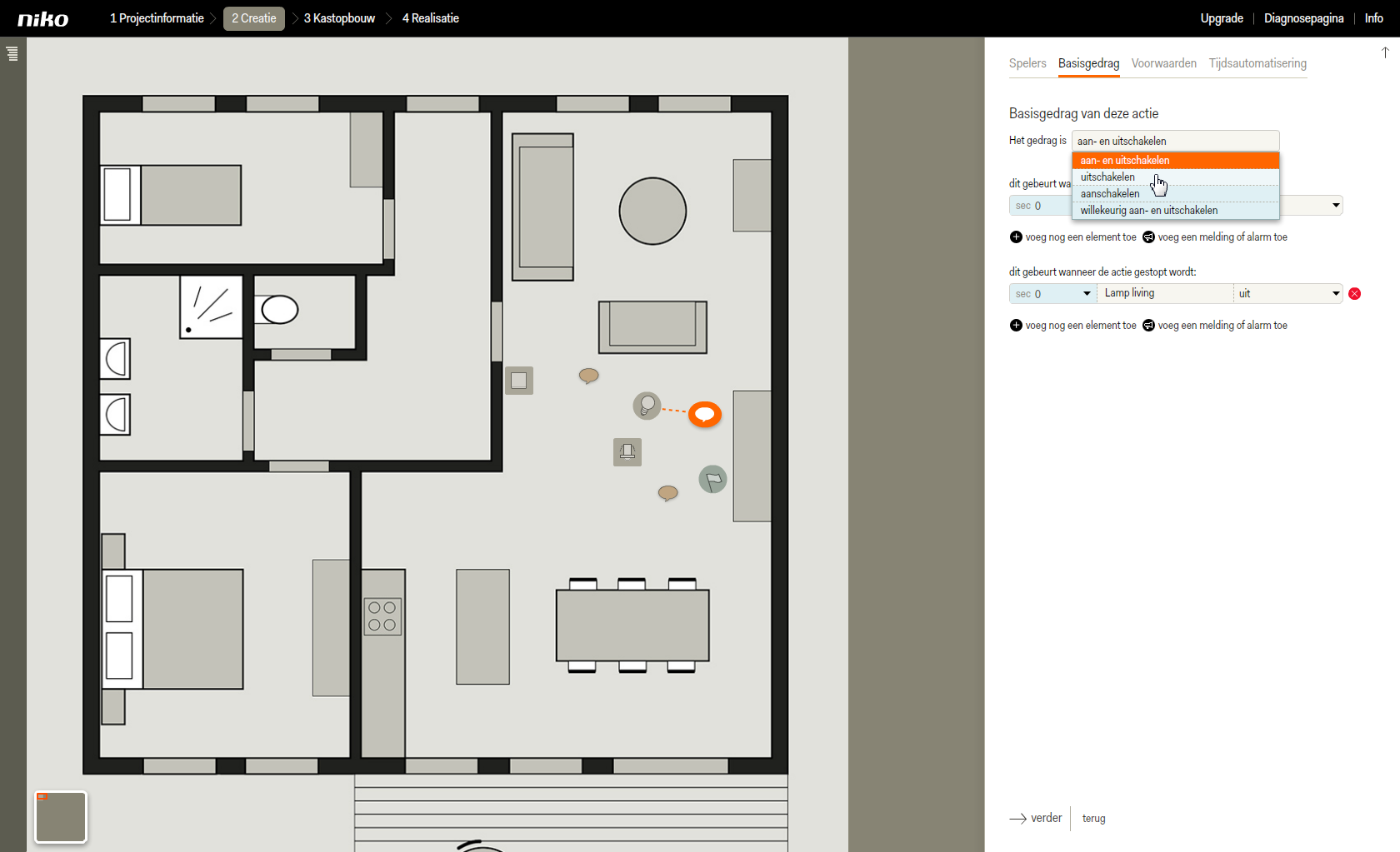The height and width of the screenshot is (852, 1400).
Task: Click the Lamp living field
Action: coord(1165,293)
